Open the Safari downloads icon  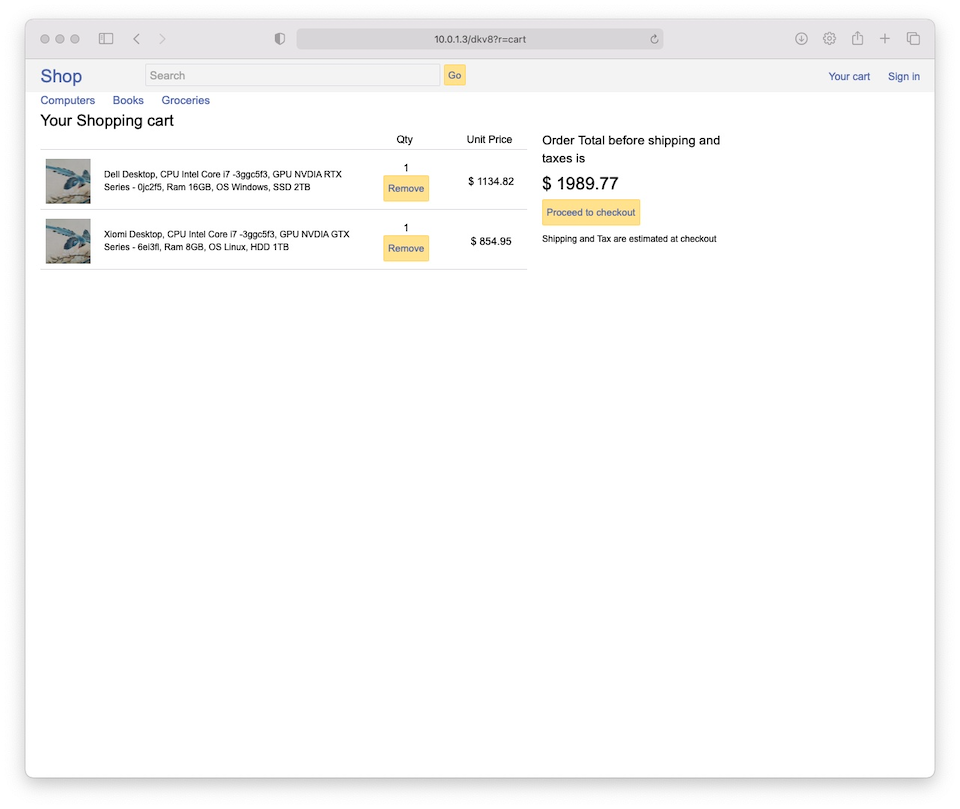(801, 39)
